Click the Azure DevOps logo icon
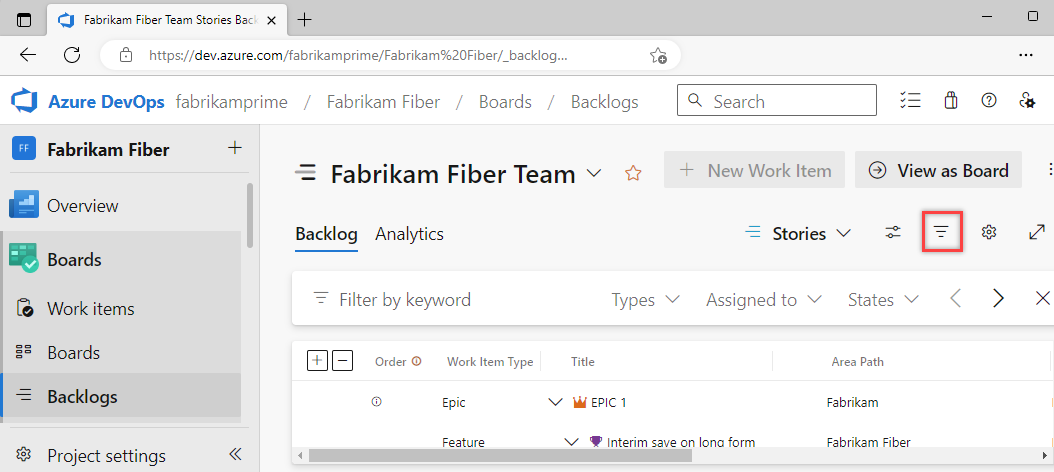This screenshot has width=1054, height=472. coord(25,102)
